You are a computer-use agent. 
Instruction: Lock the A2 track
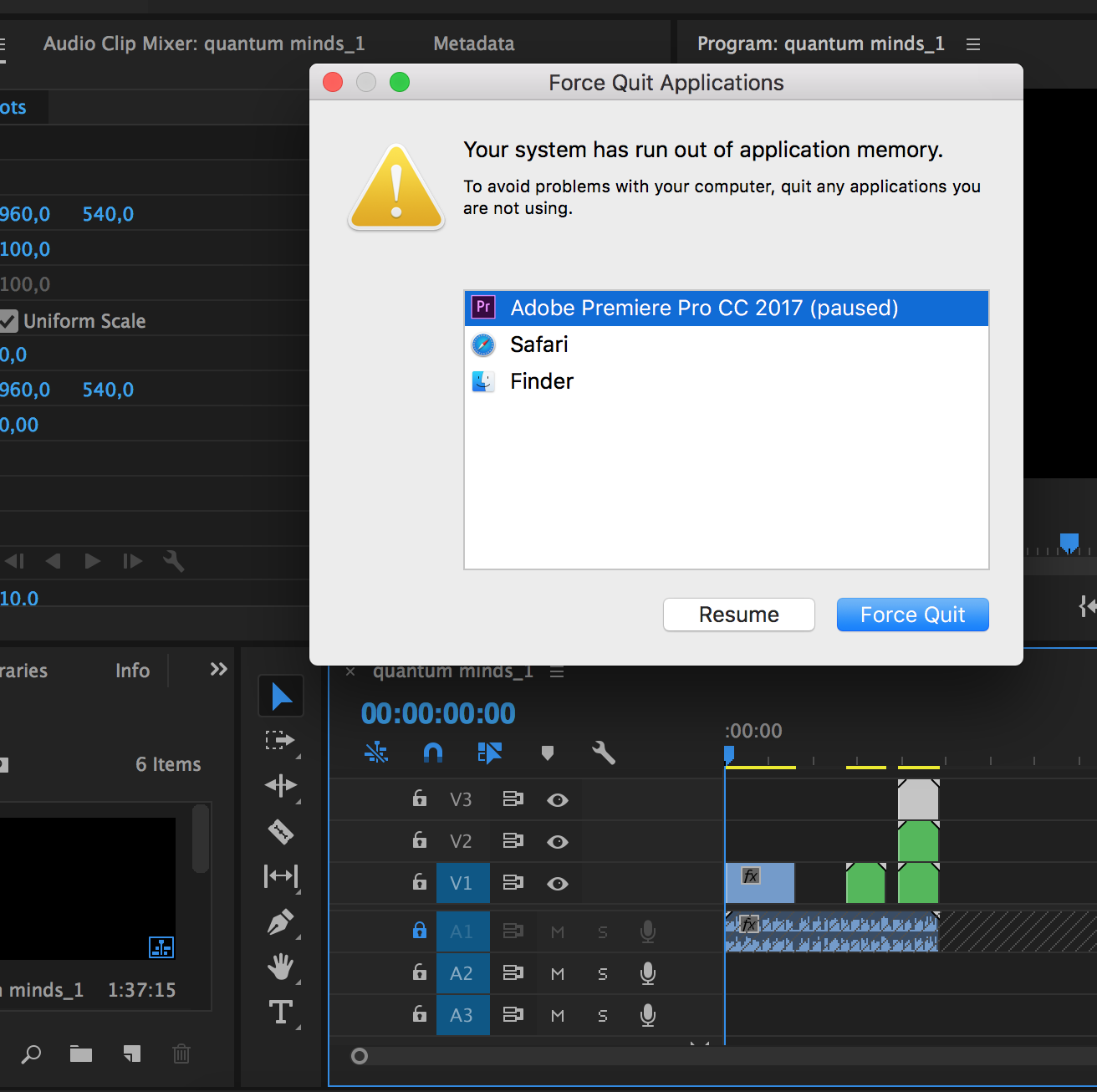(x=420, y=972)
